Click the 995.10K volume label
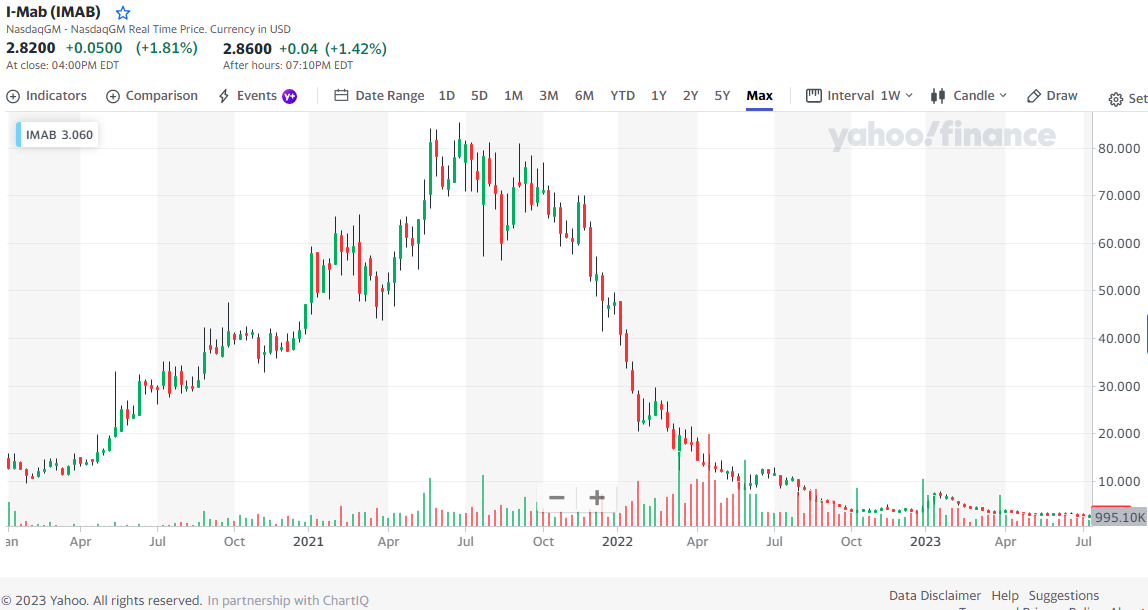 pos(1119,517)
